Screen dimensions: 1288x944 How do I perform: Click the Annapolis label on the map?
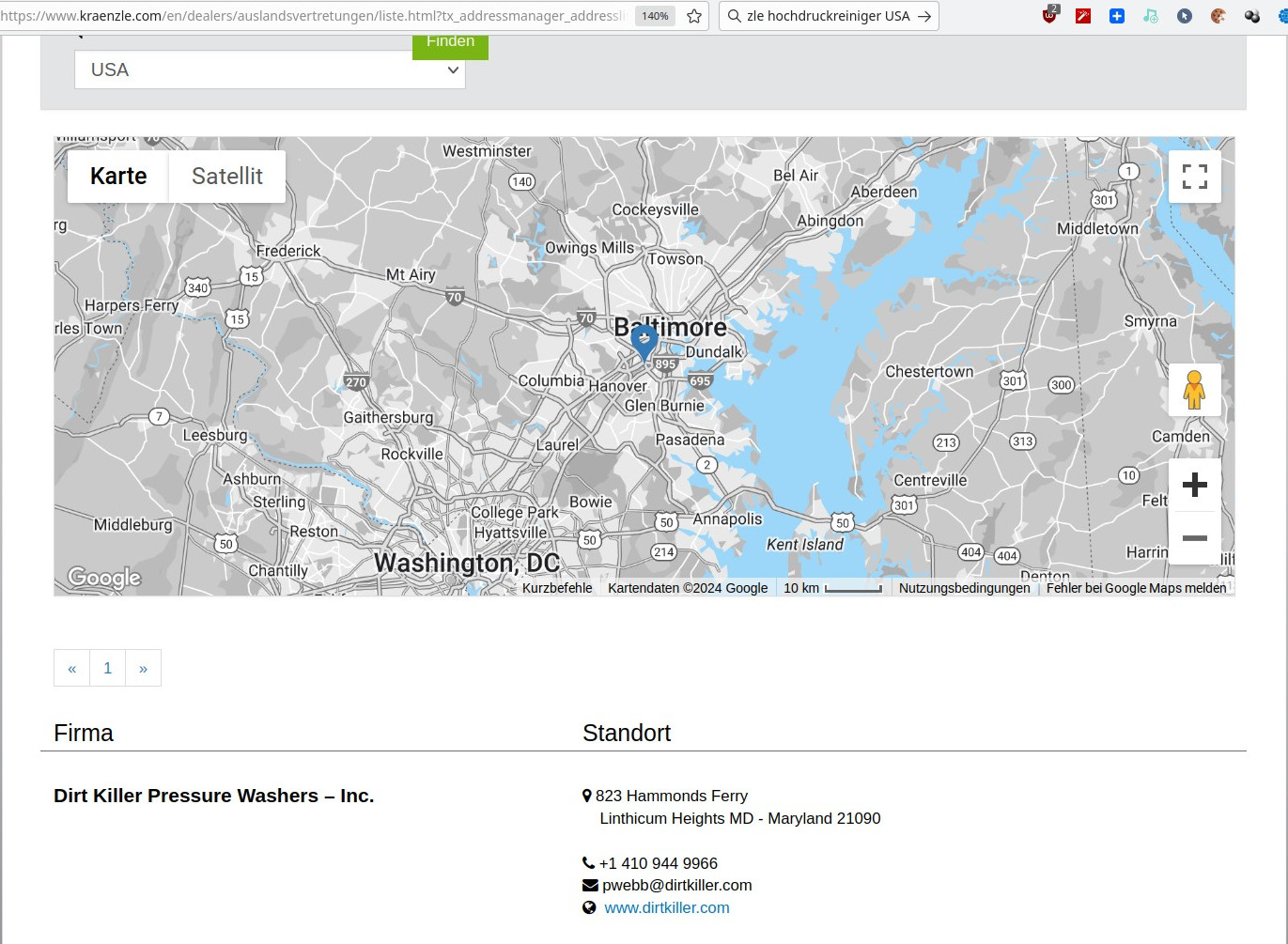coord(728,519)
